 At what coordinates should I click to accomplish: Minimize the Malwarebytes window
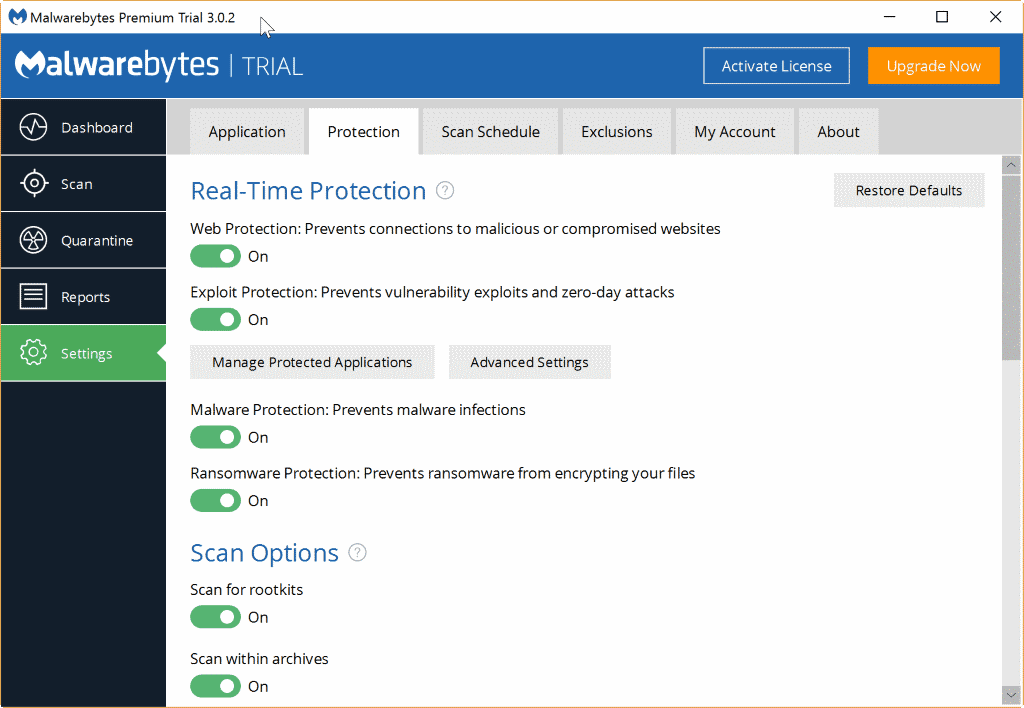coord(889,17)
